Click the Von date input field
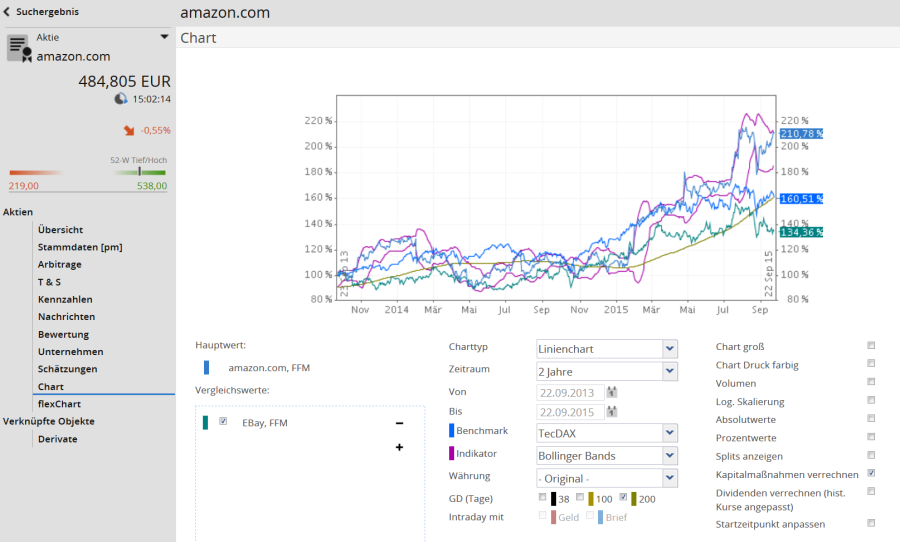900x542 pixels. coord(570,392)
